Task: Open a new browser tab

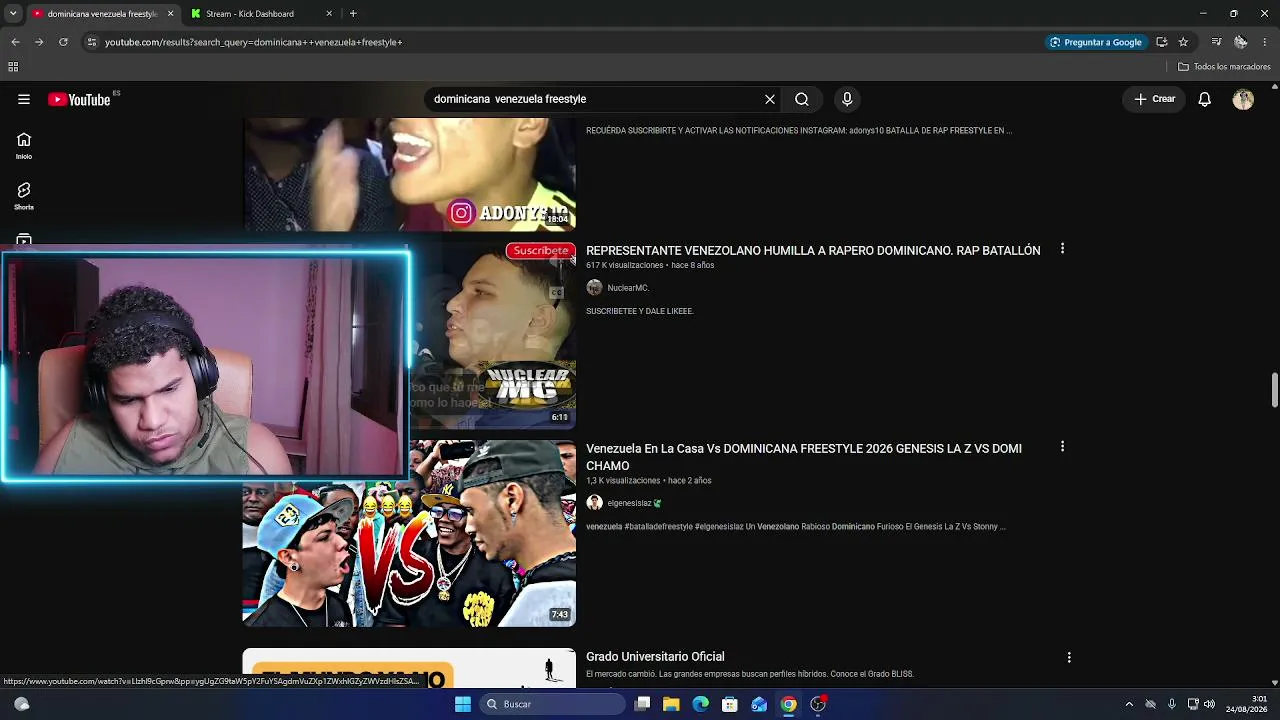Action: (x=353, y=14)
